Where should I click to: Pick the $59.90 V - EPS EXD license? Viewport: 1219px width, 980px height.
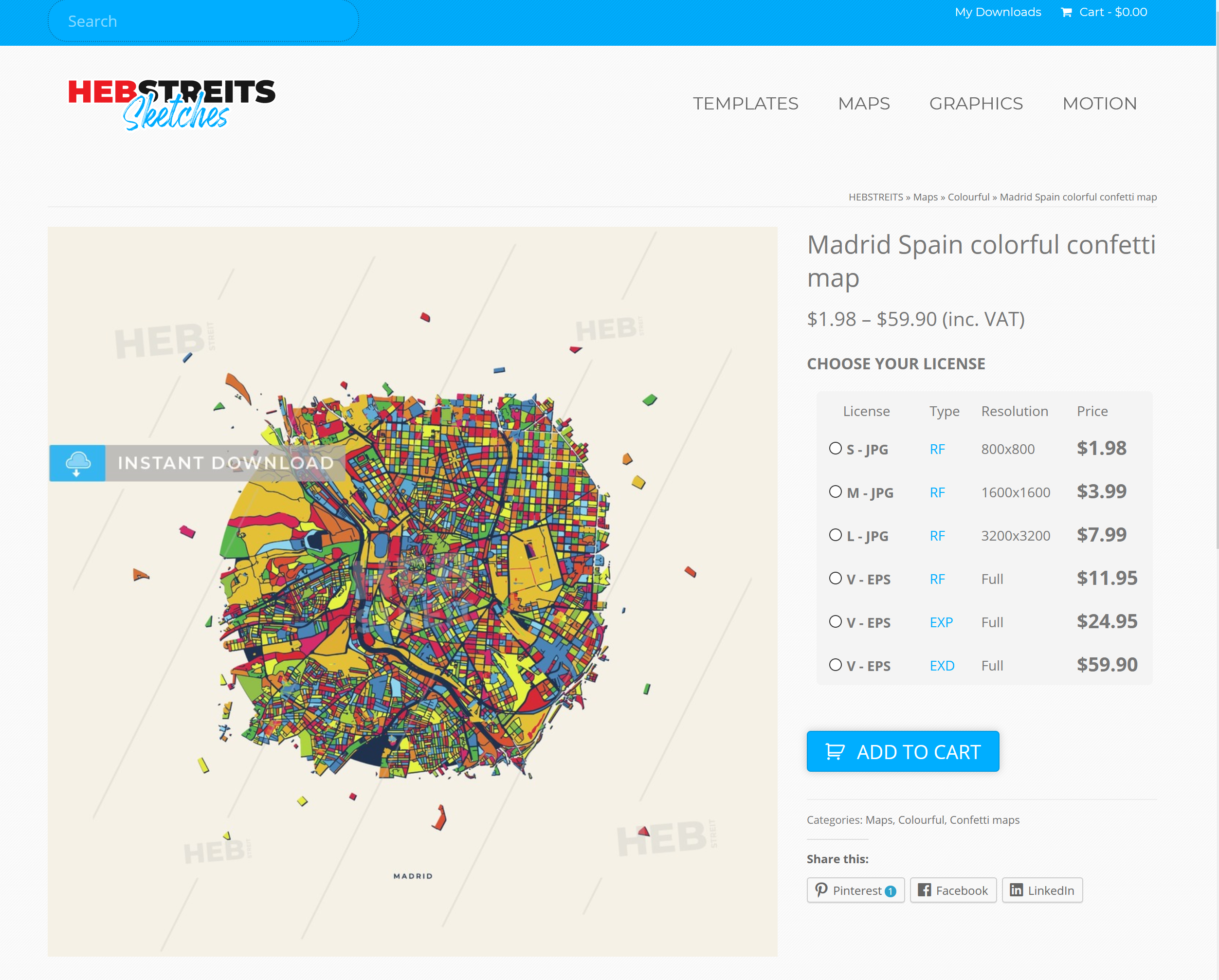click(835, 665)
